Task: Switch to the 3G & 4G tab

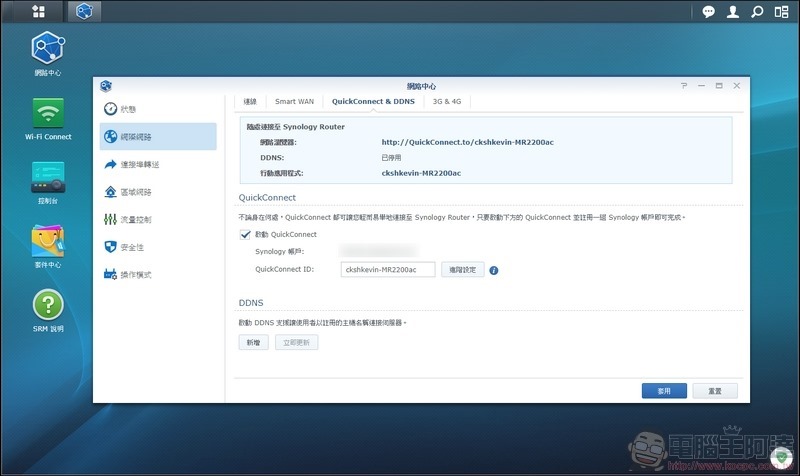Action: [x=447, y=102]
